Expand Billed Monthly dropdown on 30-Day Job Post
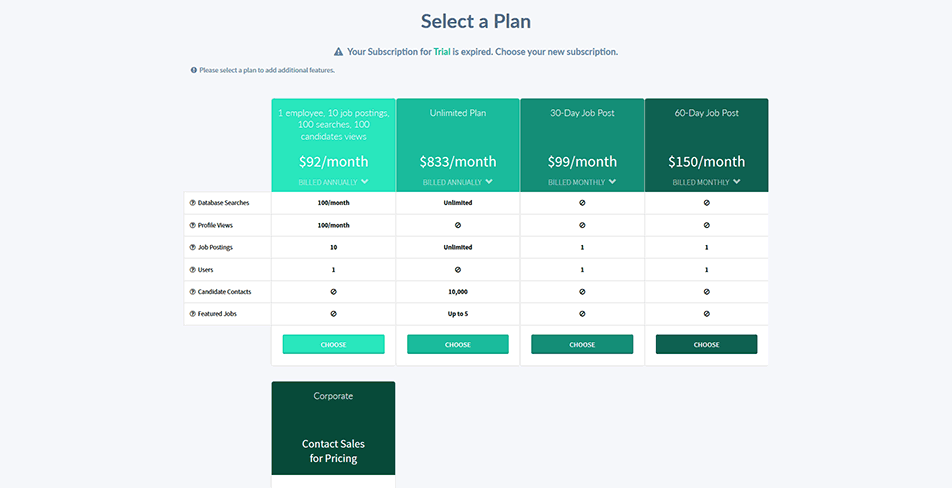 click(582, 182)
